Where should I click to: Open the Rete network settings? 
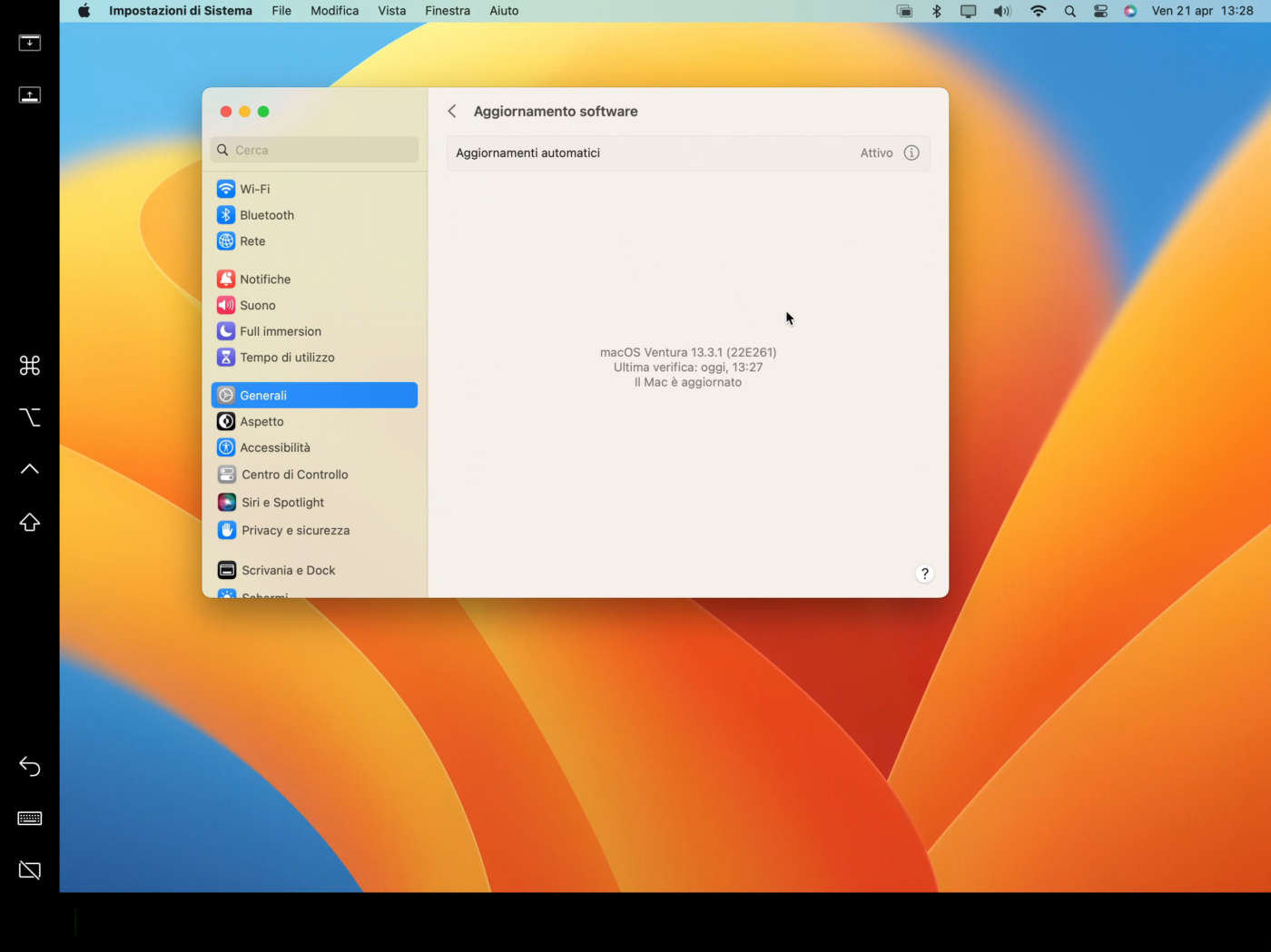[x=252, y=241]
